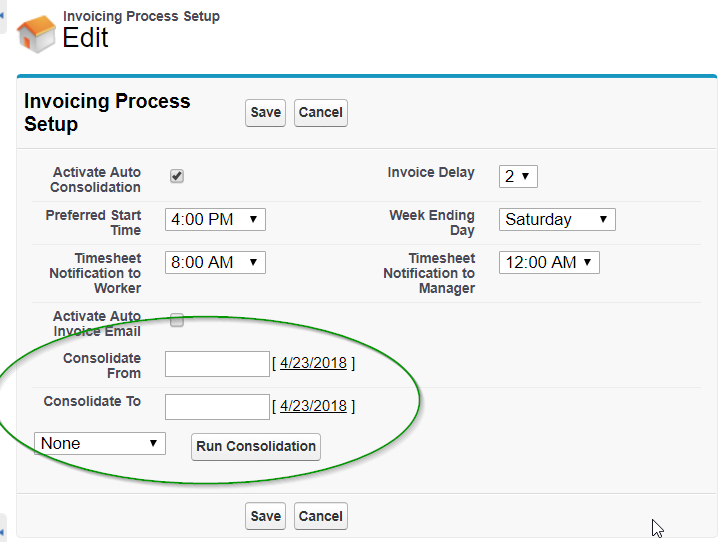Viewport: 723px width, 542px height.
Task: Click the Invoicing Process Setup heading text
Action: point(107,113)
